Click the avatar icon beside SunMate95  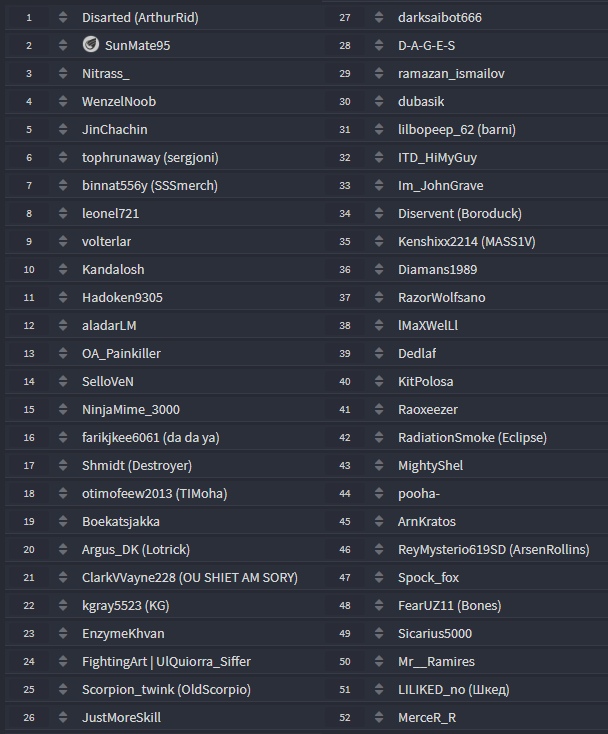90,45
